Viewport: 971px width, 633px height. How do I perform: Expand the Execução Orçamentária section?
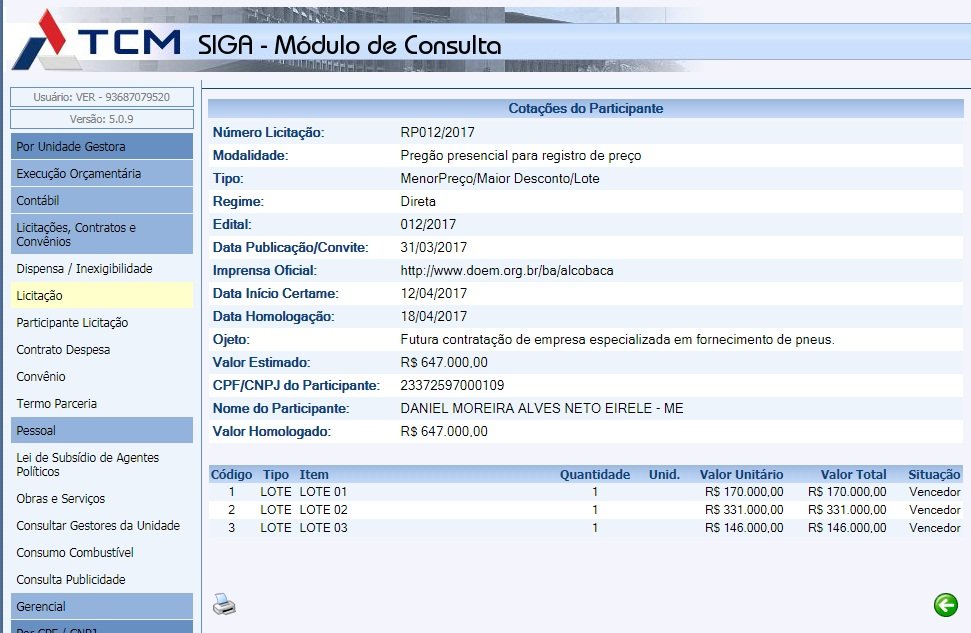click(101, 174)
